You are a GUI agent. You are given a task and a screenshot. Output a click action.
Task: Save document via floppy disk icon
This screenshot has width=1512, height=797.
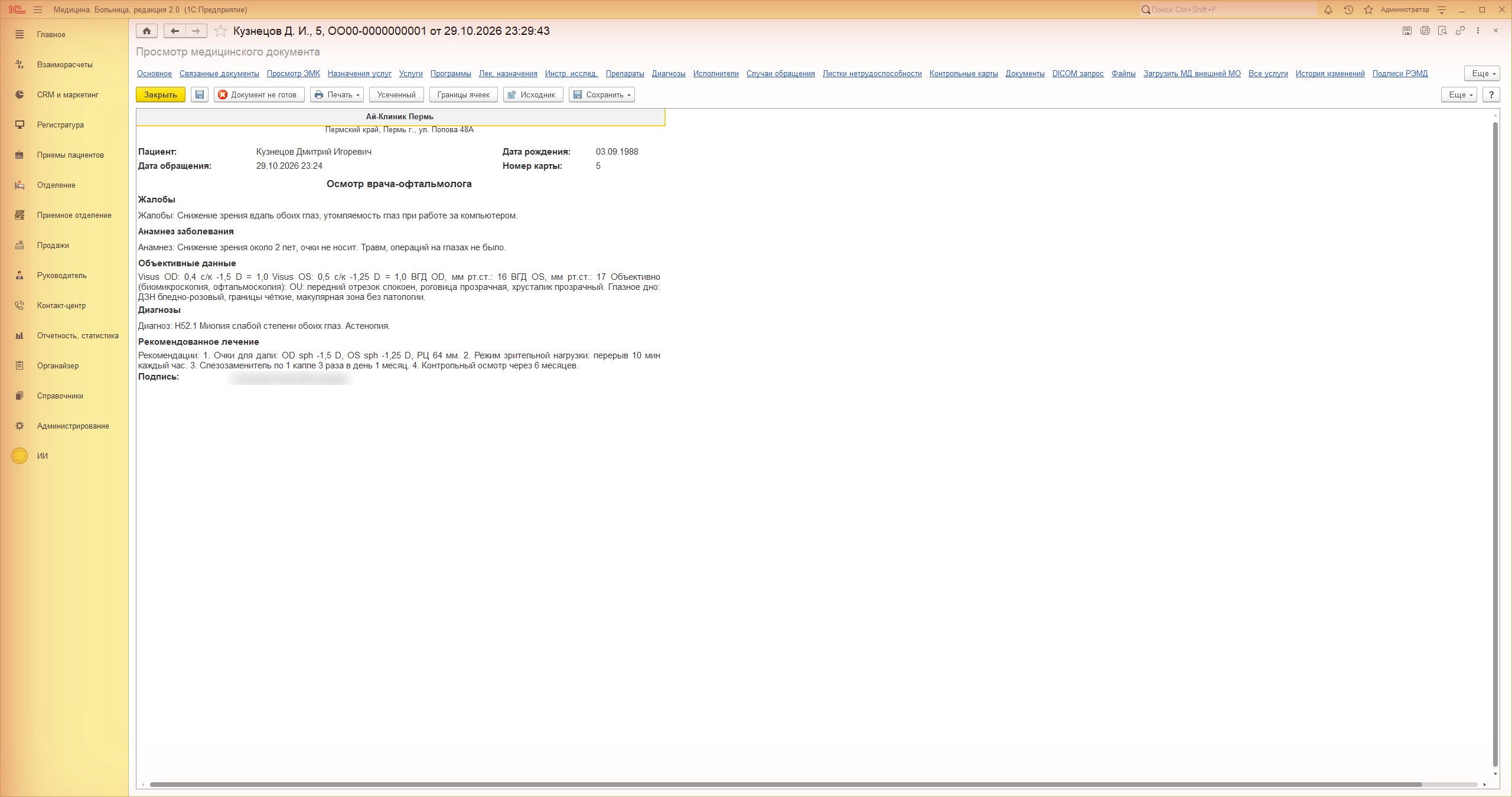point(200,94)
